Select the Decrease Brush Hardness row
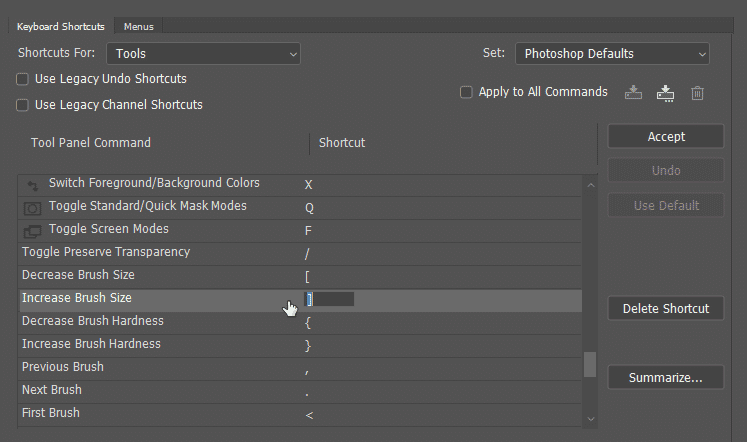The image size is (747, 442). [x=150, y=322]
